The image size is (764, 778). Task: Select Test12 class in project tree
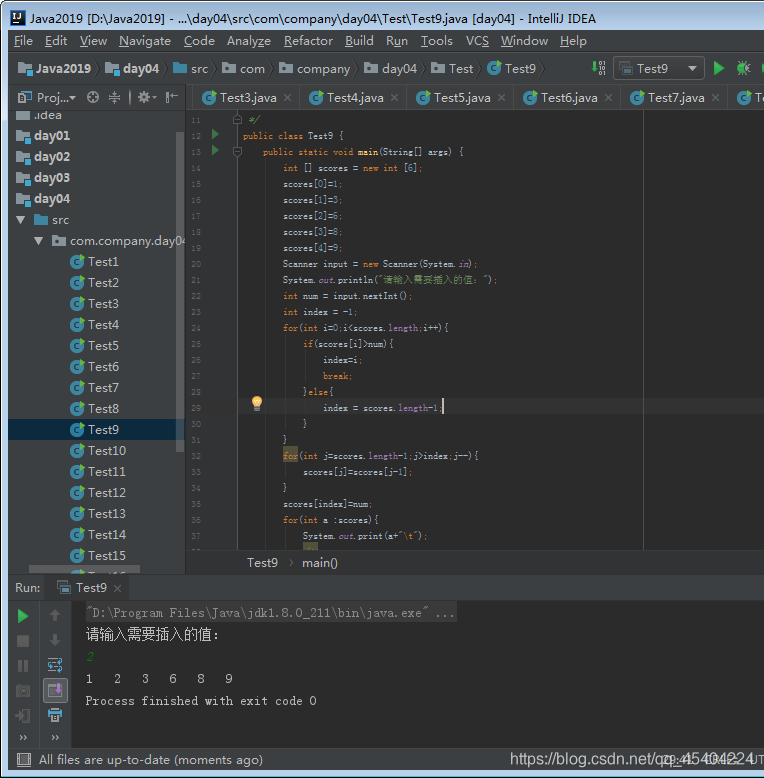[98, 493]
